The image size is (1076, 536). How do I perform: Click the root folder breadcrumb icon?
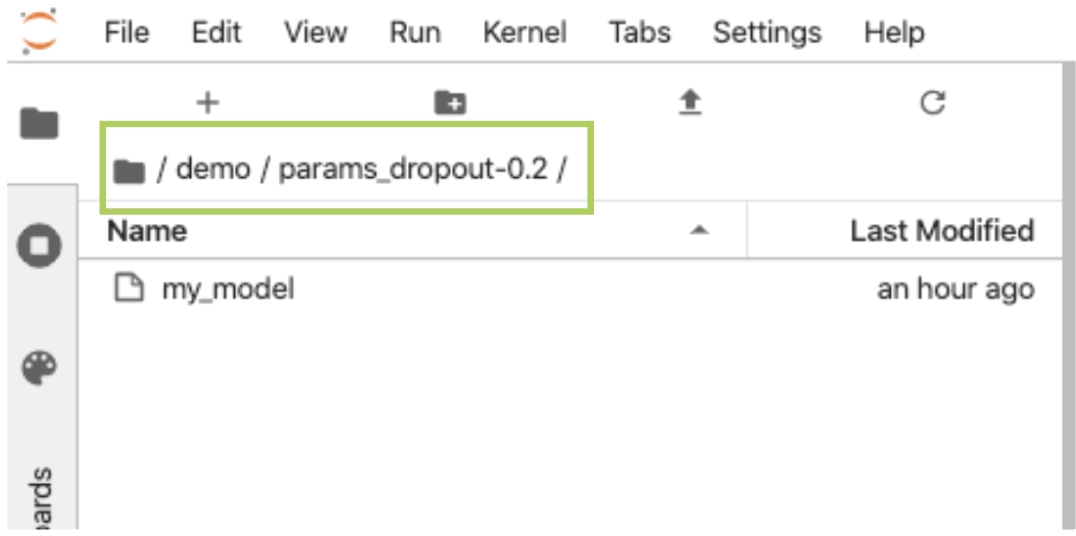click(129, 171)
